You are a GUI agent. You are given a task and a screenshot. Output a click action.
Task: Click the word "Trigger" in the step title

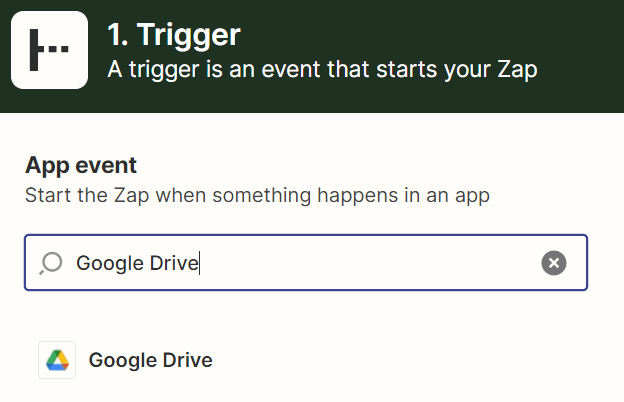tap(189, 36)
